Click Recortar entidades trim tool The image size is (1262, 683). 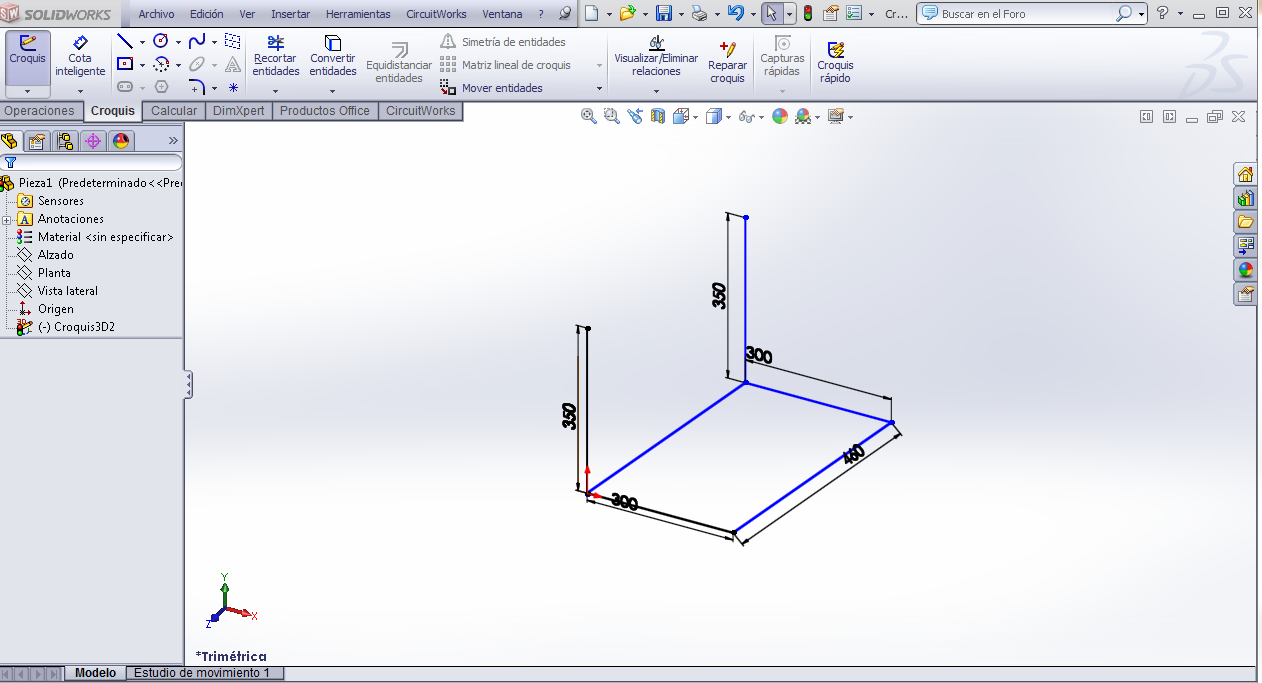coord(276,56)
